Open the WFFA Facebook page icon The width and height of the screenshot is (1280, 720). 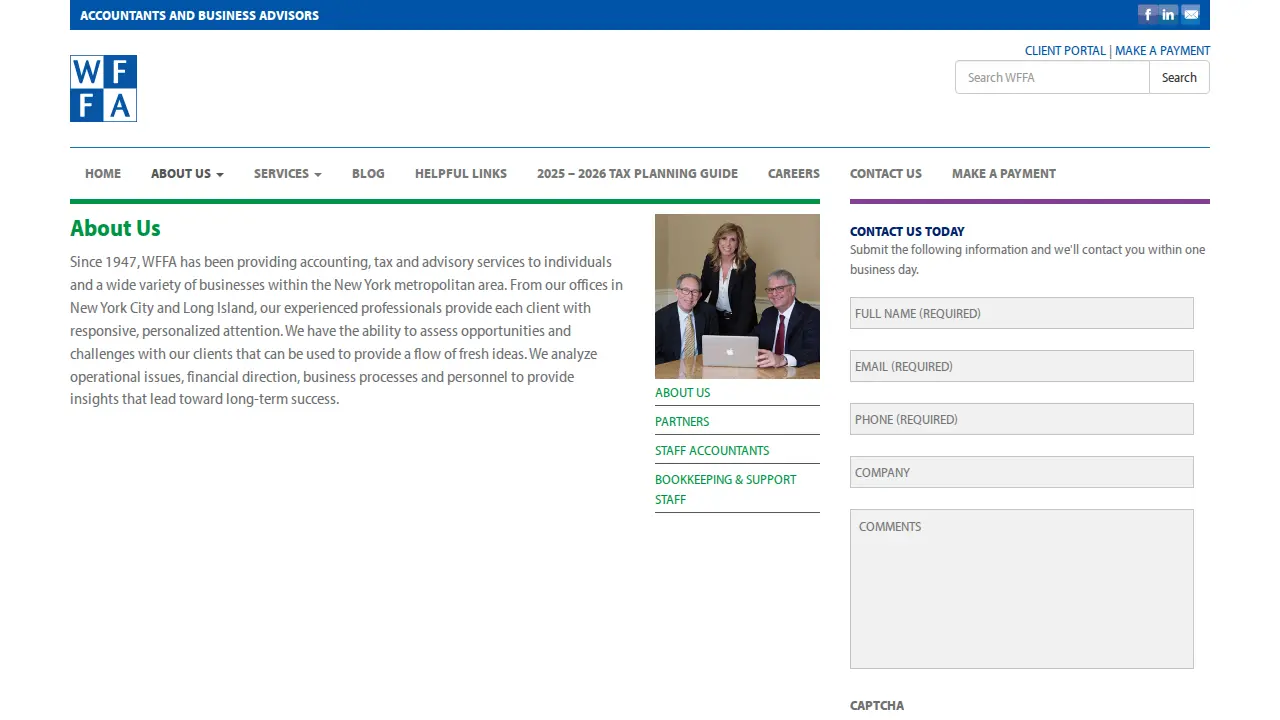(x=1147, y=14)
